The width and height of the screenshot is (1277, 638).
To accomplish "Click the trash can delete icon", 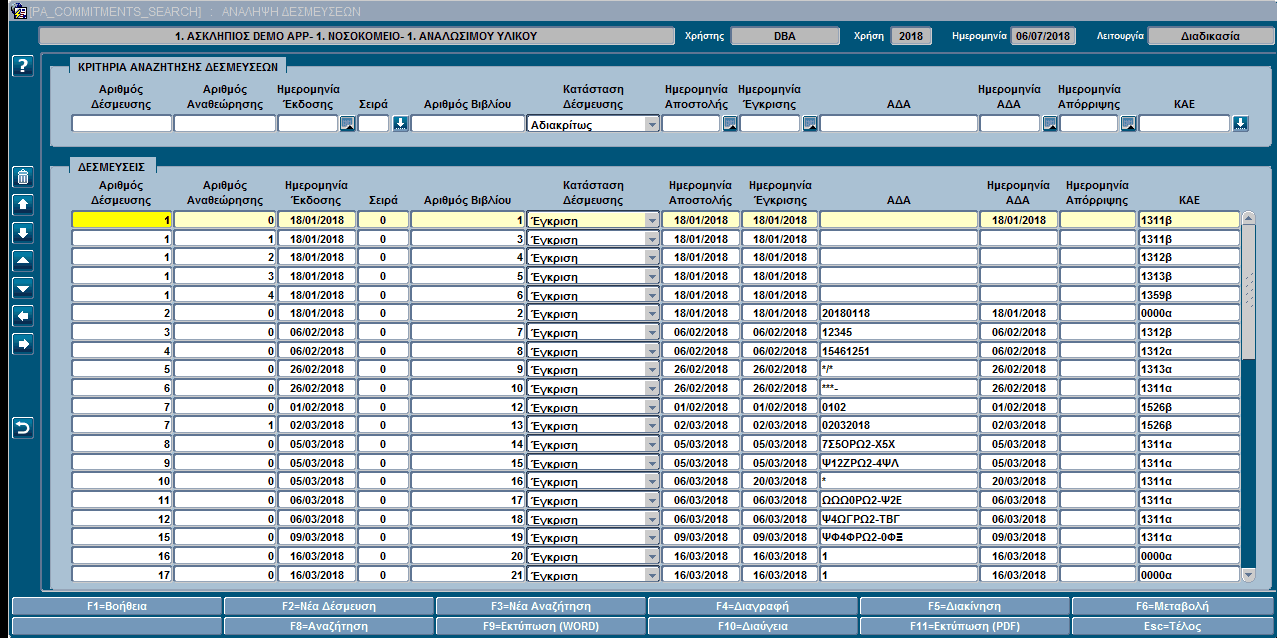I will tap(24, 178).
